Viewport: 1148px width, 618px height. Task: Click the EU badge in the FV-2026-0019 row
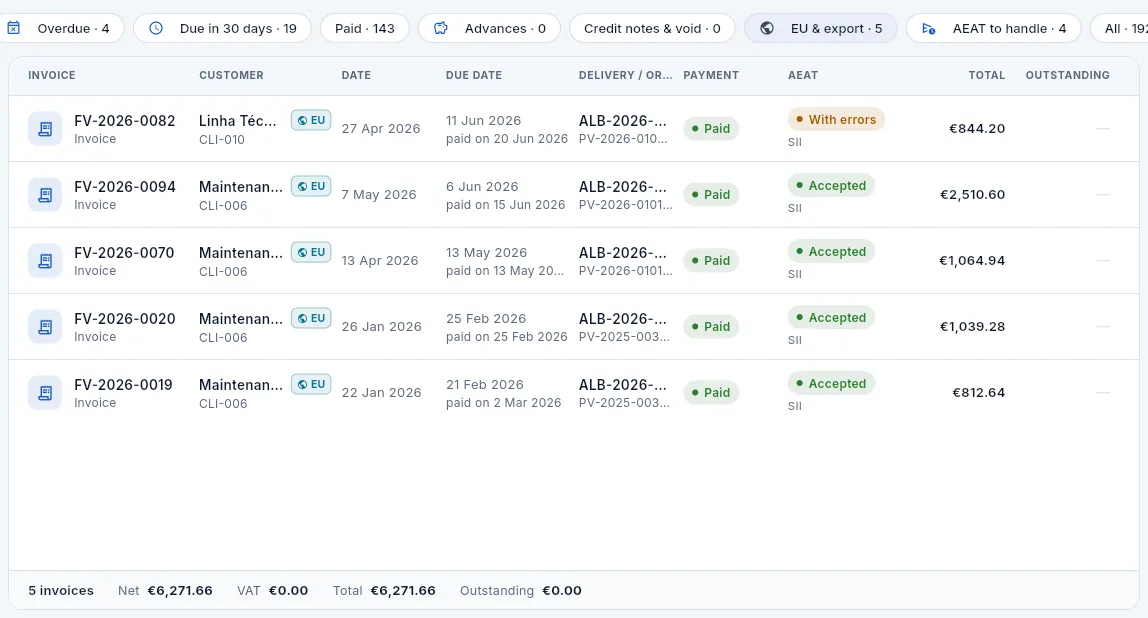(311, 384)
